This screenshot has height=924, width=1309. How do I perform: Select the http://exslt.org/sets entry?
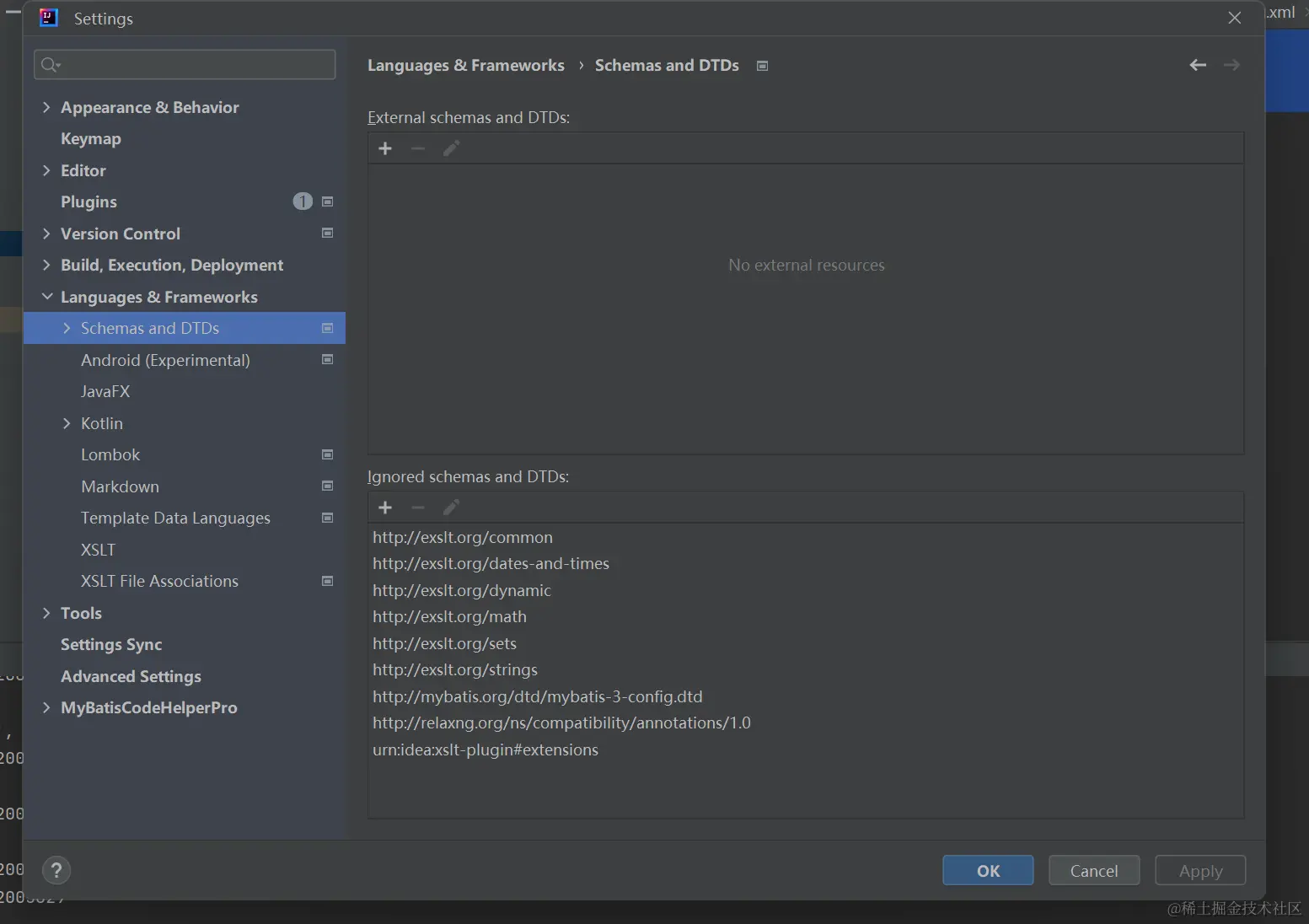pyautogui.click(x=806, y=643)
